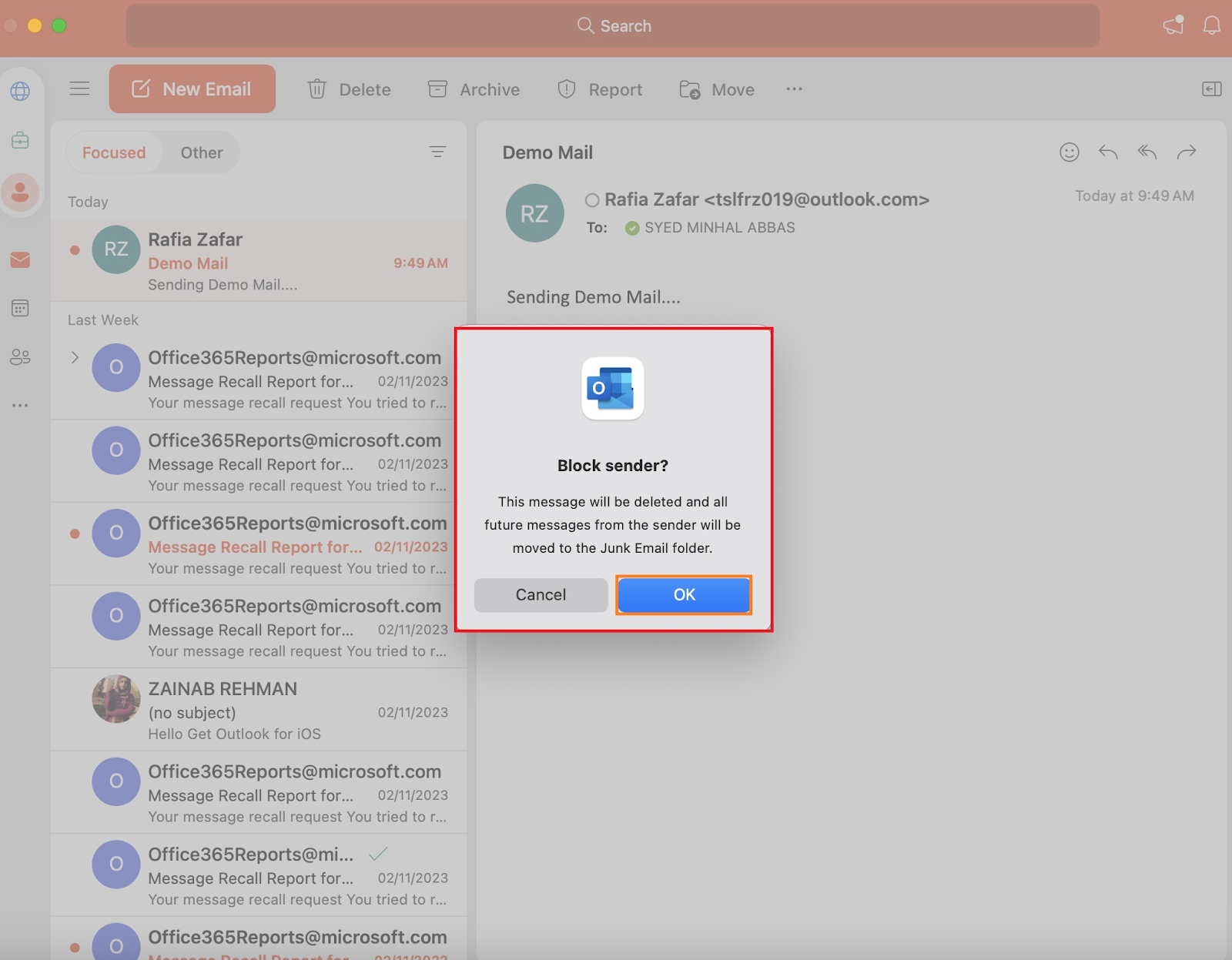Open the Office365Reports email with checkmark
The image size is (1232, 960).
point(259,875)
